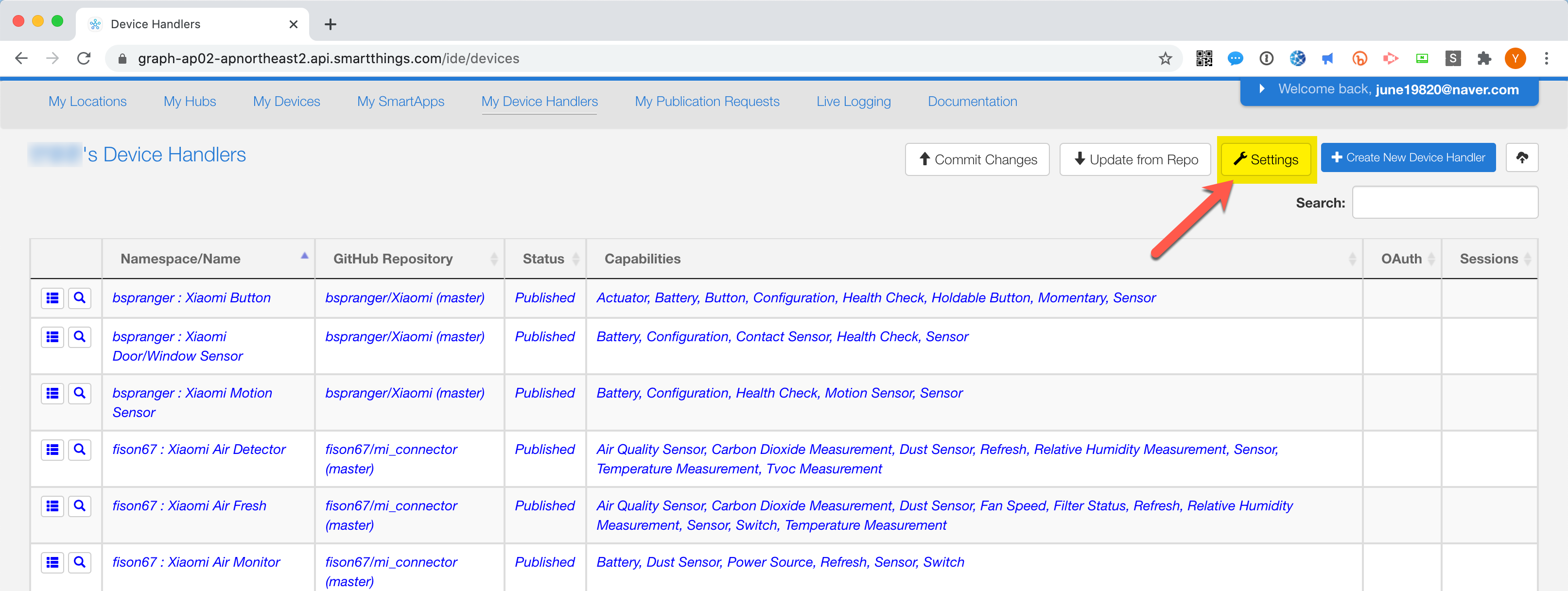Click fison67/mi_connector repository in Air Detector row
This screenshot has width=1568, height=591.
[391, 459]
